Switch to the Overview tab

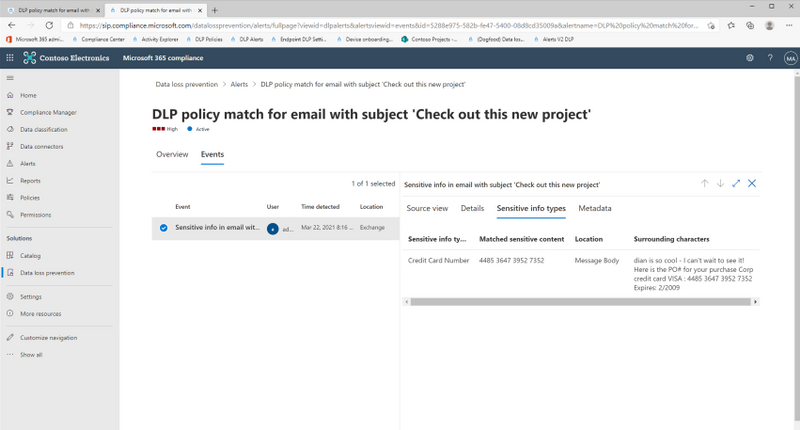click(x=172, y=155)
